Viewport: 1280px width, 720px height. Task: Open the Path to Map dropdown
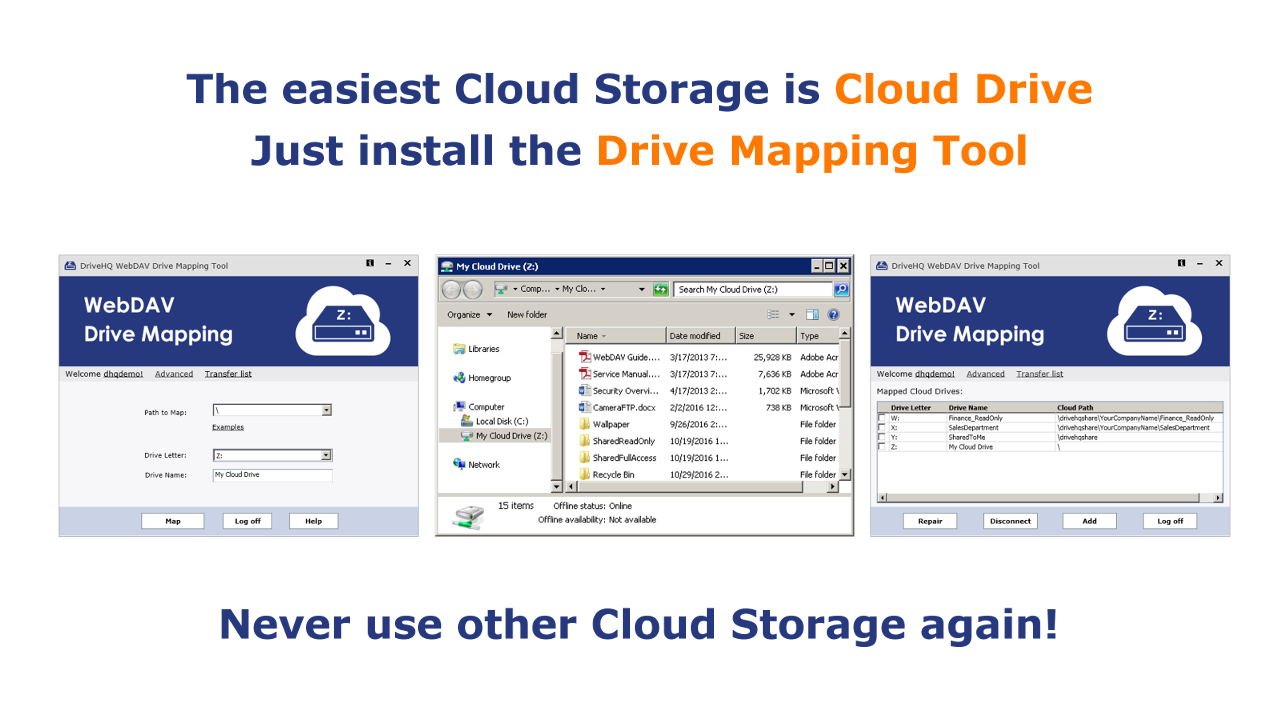(x=326, y=410)
